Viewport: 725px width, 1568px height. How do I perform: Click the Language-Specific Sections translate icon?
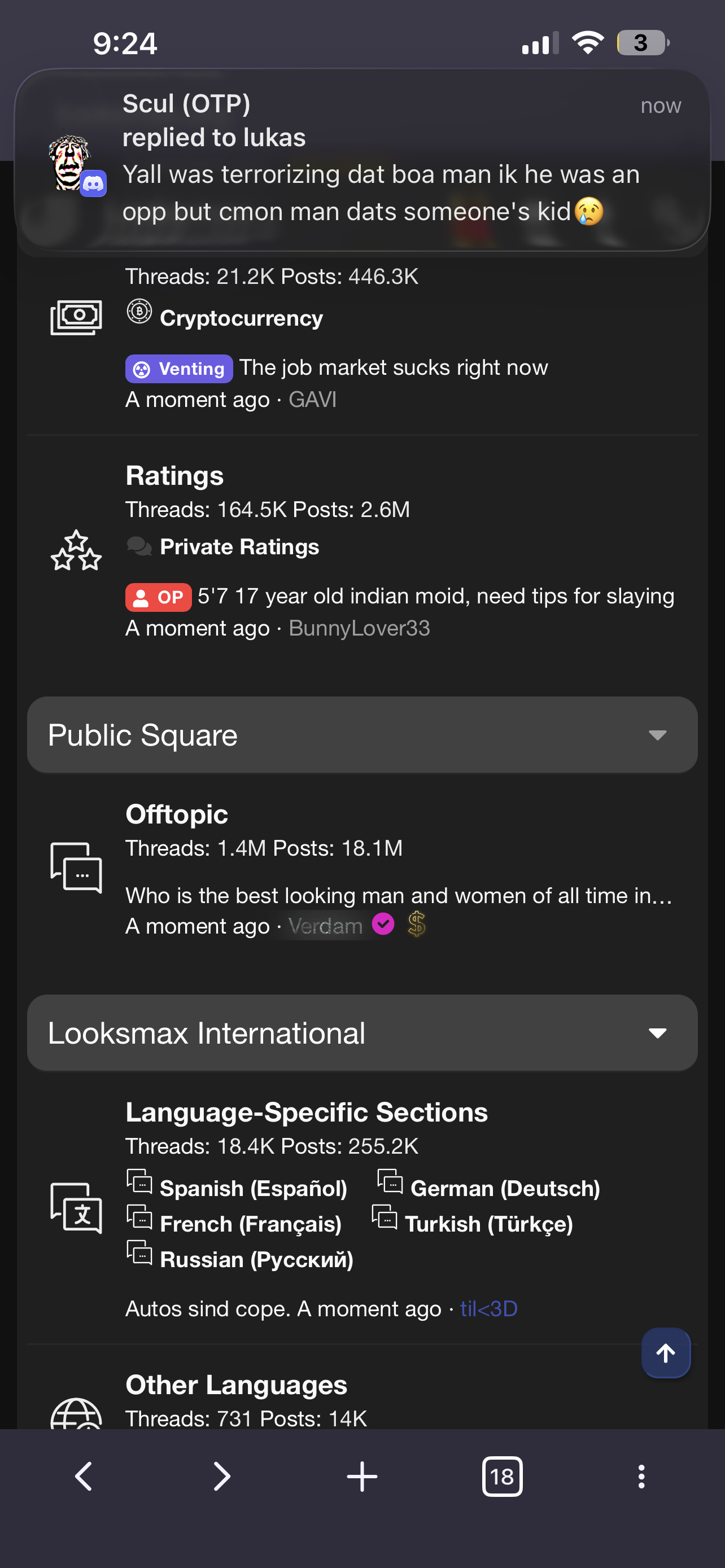click(76, 1208)
